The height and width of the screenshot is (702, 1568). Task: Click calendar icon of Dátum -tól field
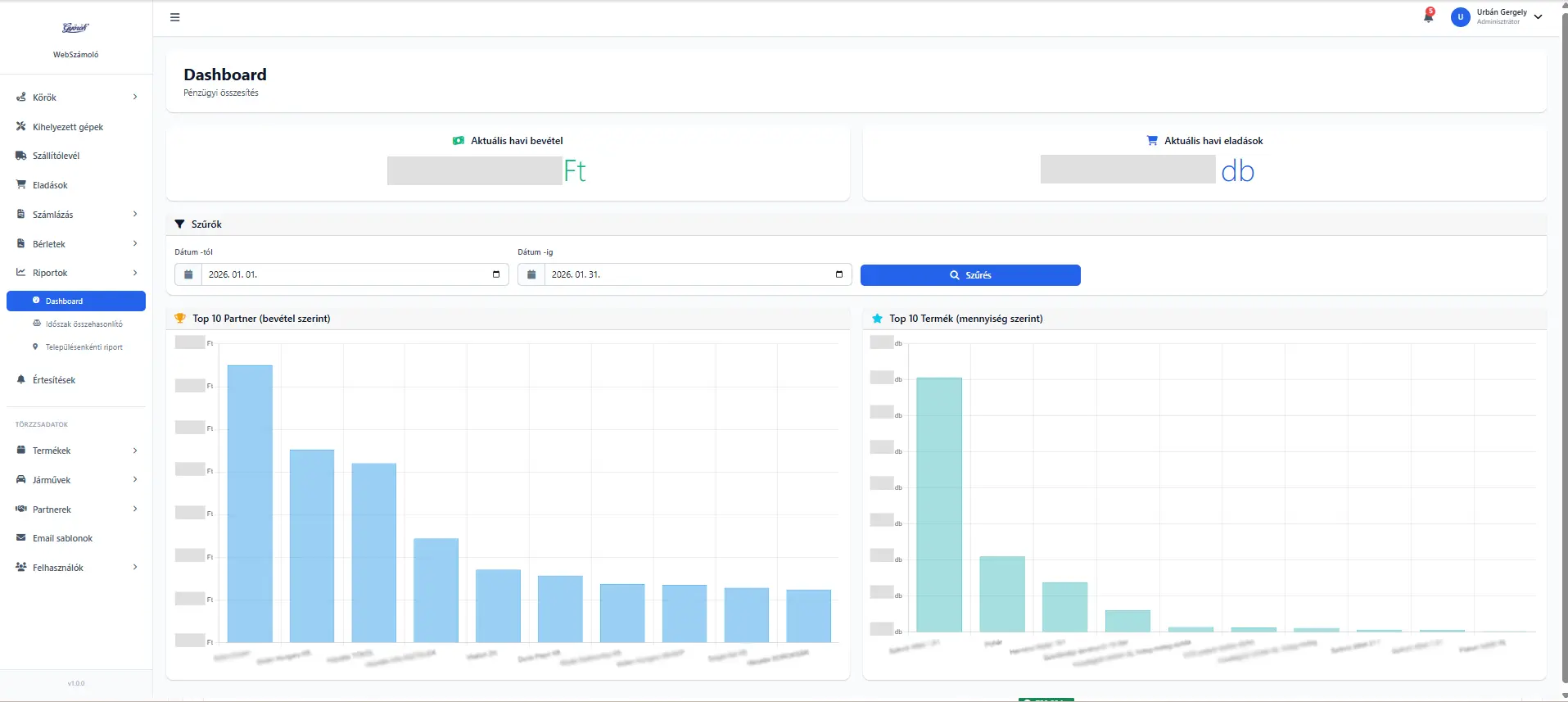click(x=188, y=274)
